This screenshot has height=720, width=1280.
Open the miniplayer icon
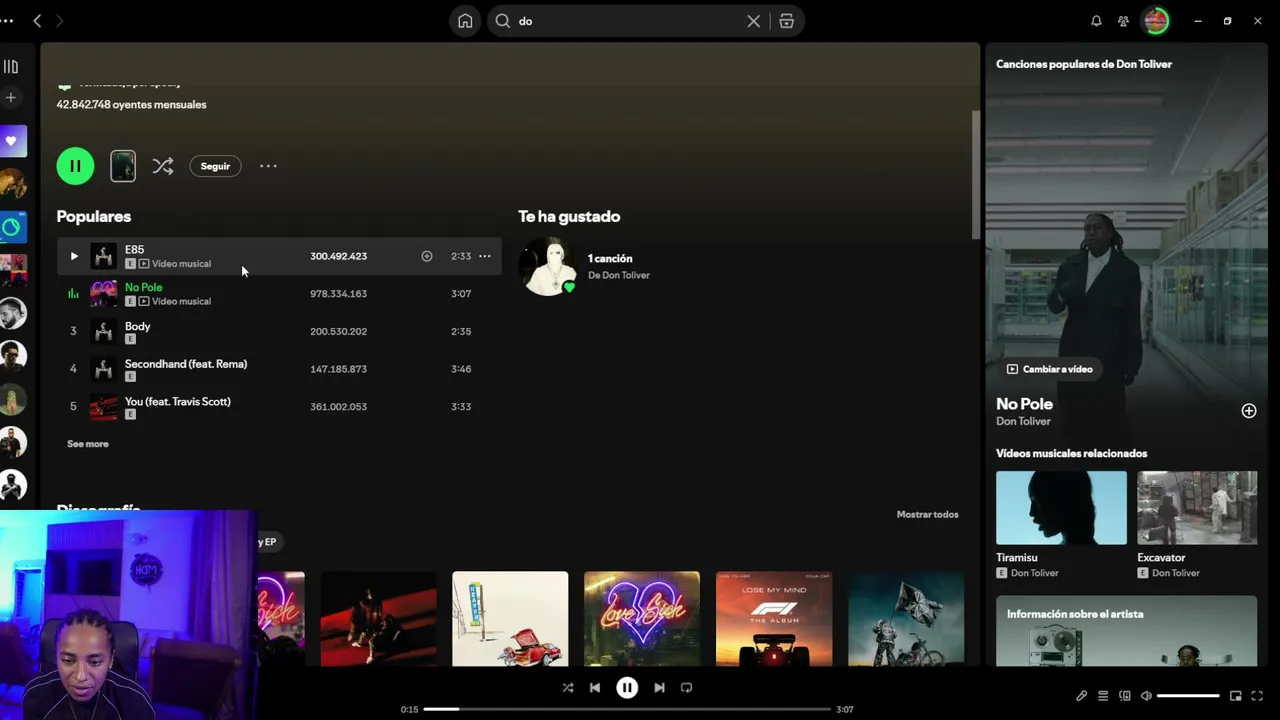pos(1236,696)
